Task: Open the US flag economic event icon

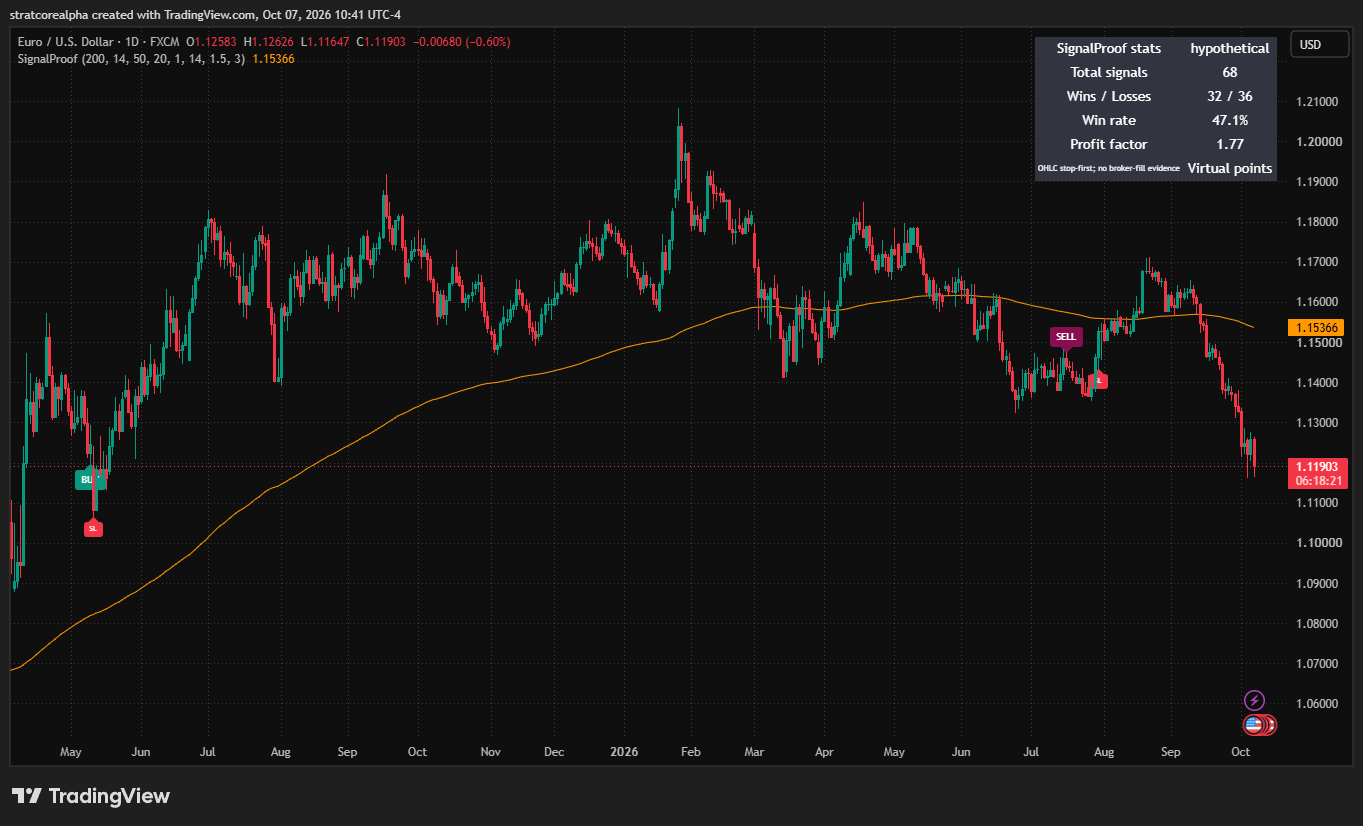Action: pos(1254,725)
